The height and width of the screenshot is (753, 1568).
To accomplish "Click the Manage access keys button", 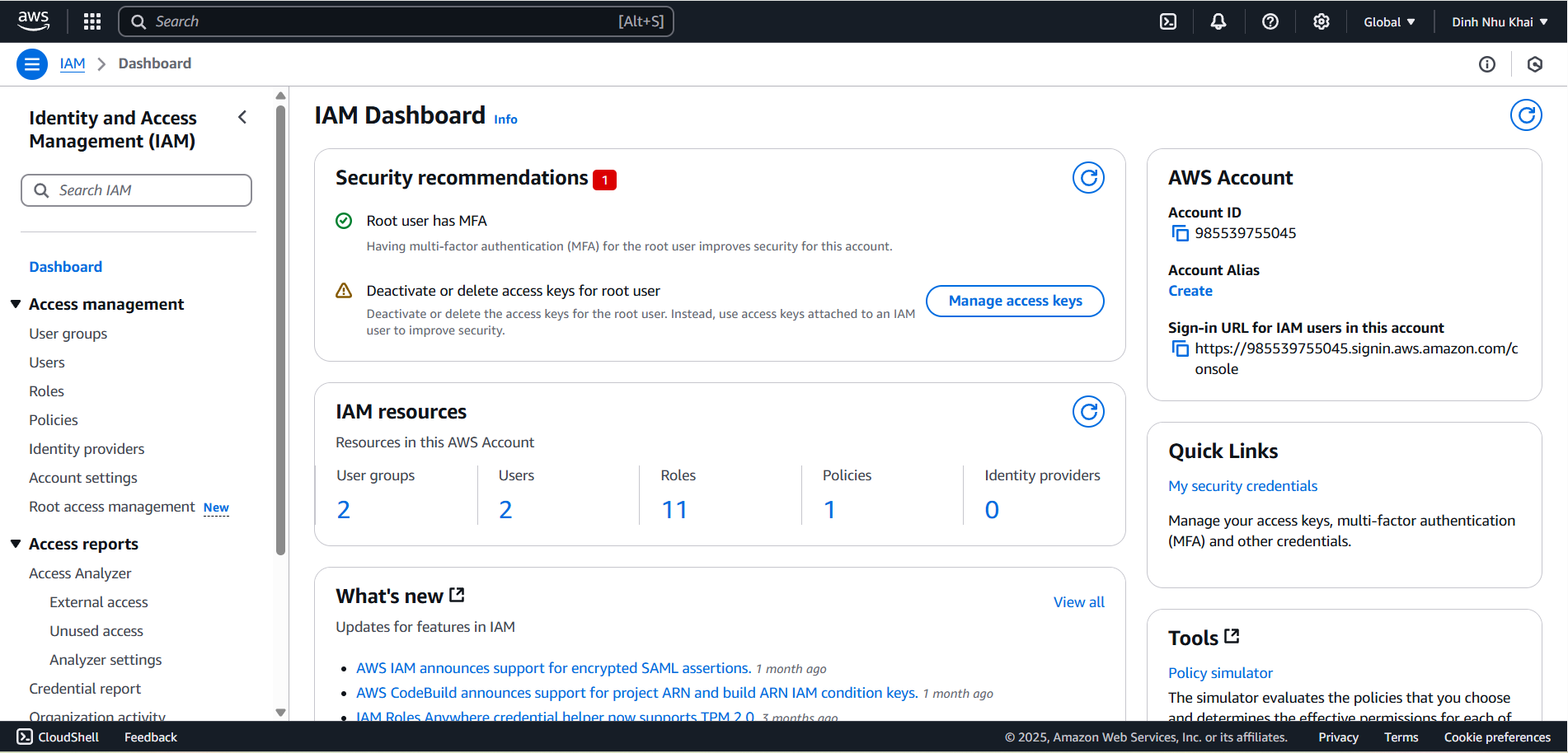I will (1015, 301).
